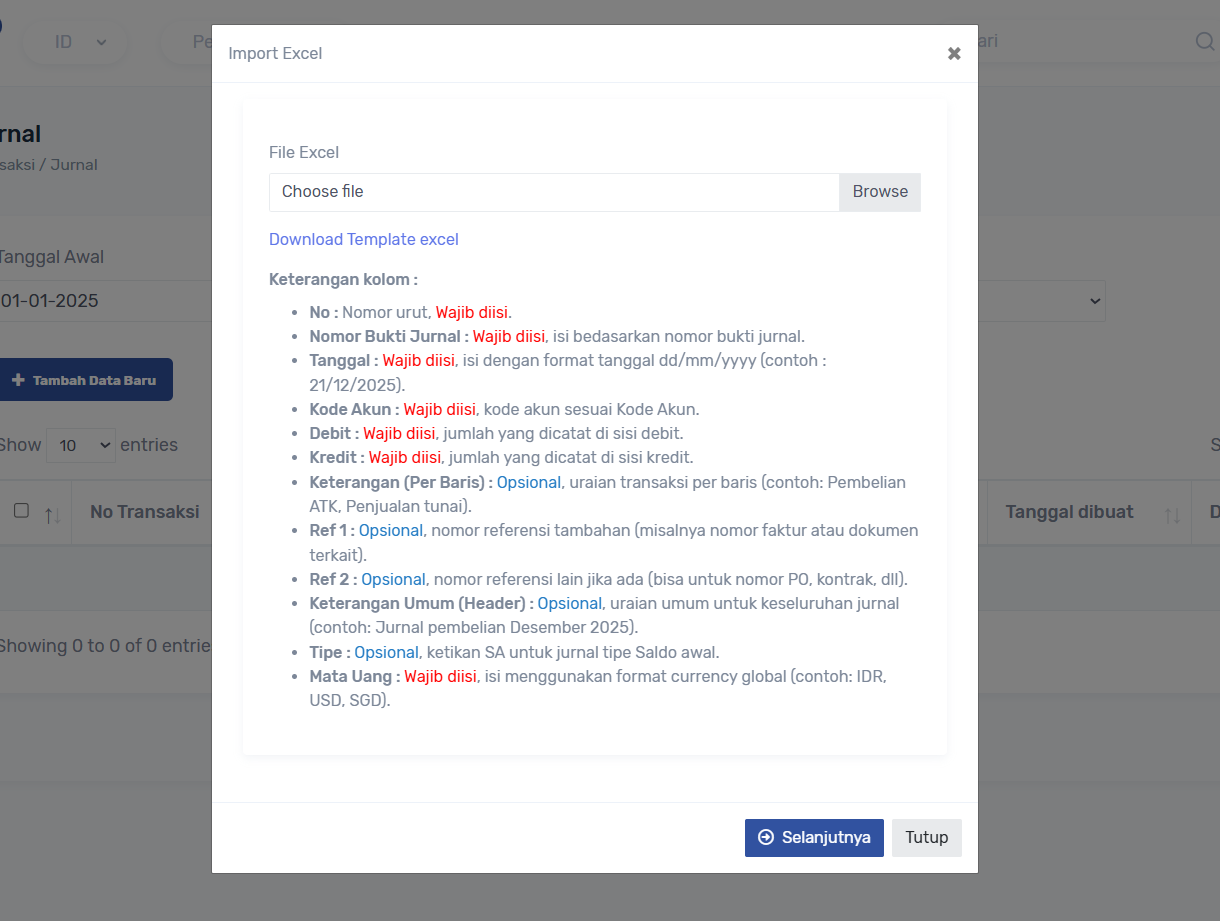The image size is (1220, 921).
Task: Click the arrow icon in the Selanjutnya button
Action: point(766,838)
